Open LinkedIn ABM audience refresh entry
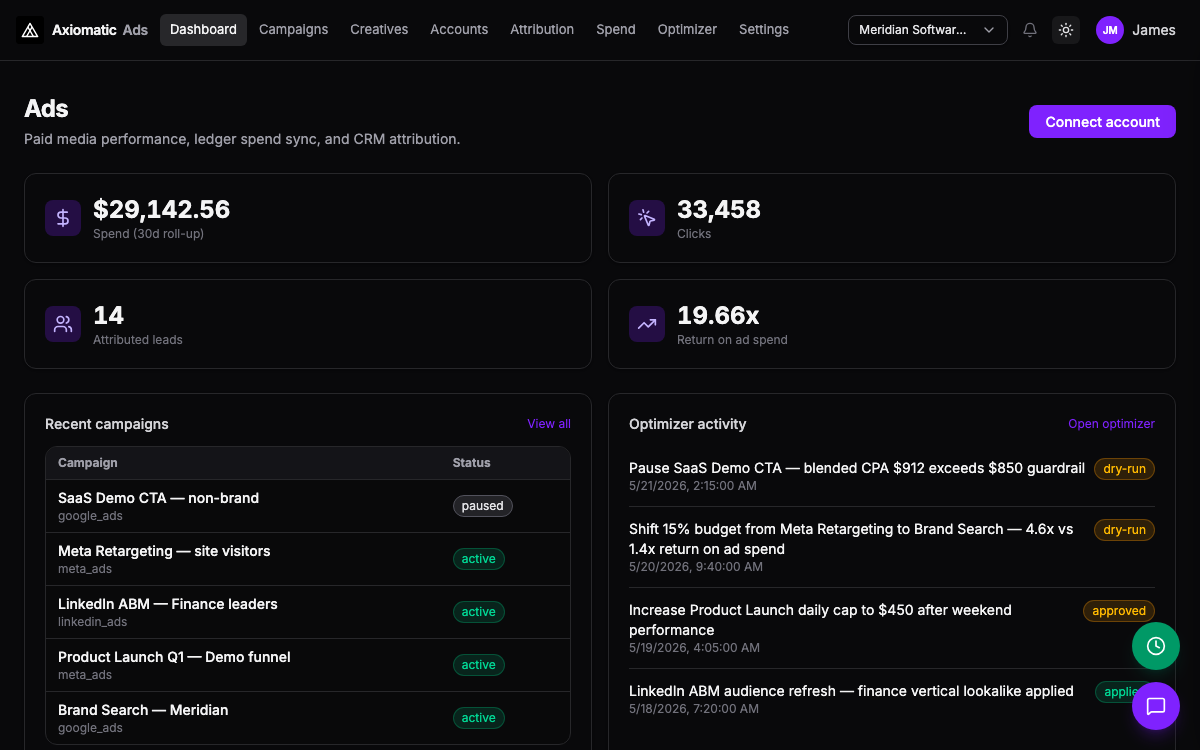1200x750 pixels. [892, 699]
